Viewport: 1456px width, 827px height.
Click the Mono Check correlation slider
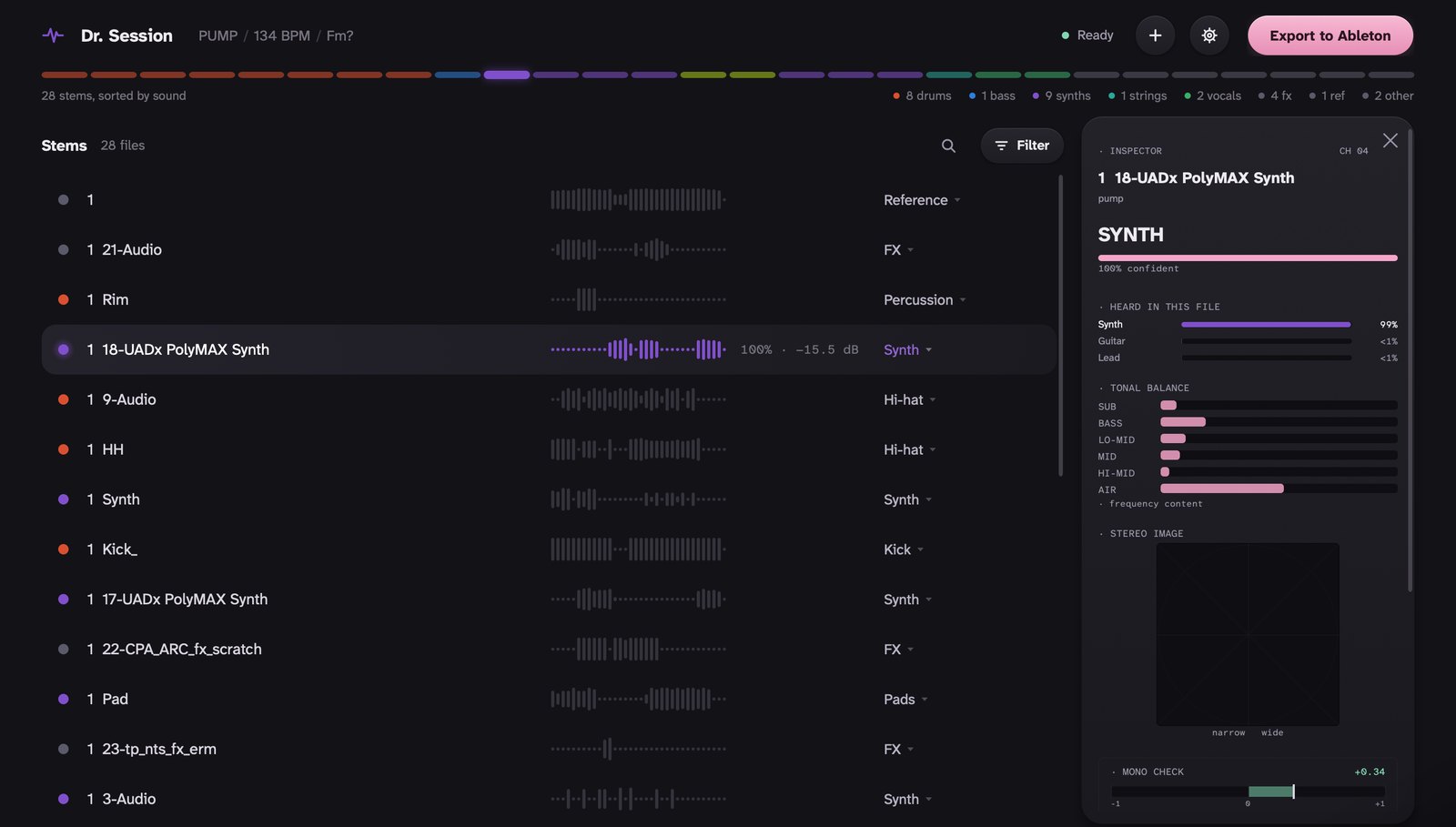(1248, 792)
